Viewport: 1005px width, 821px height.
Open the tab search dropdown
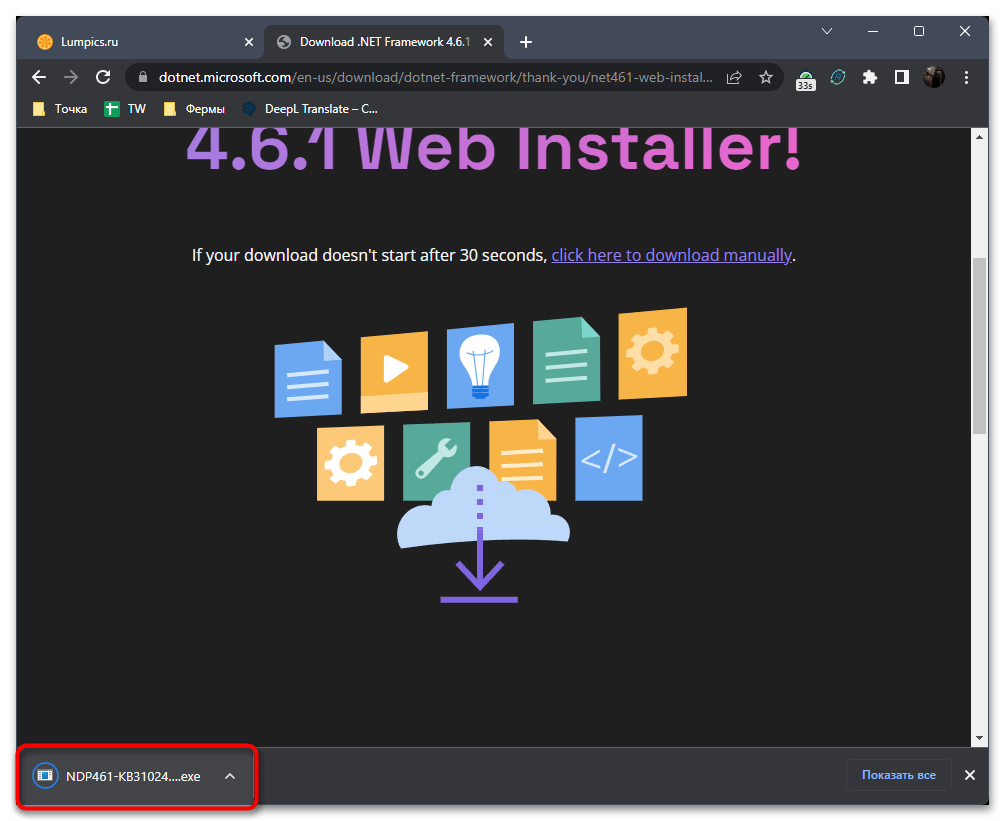827,31
